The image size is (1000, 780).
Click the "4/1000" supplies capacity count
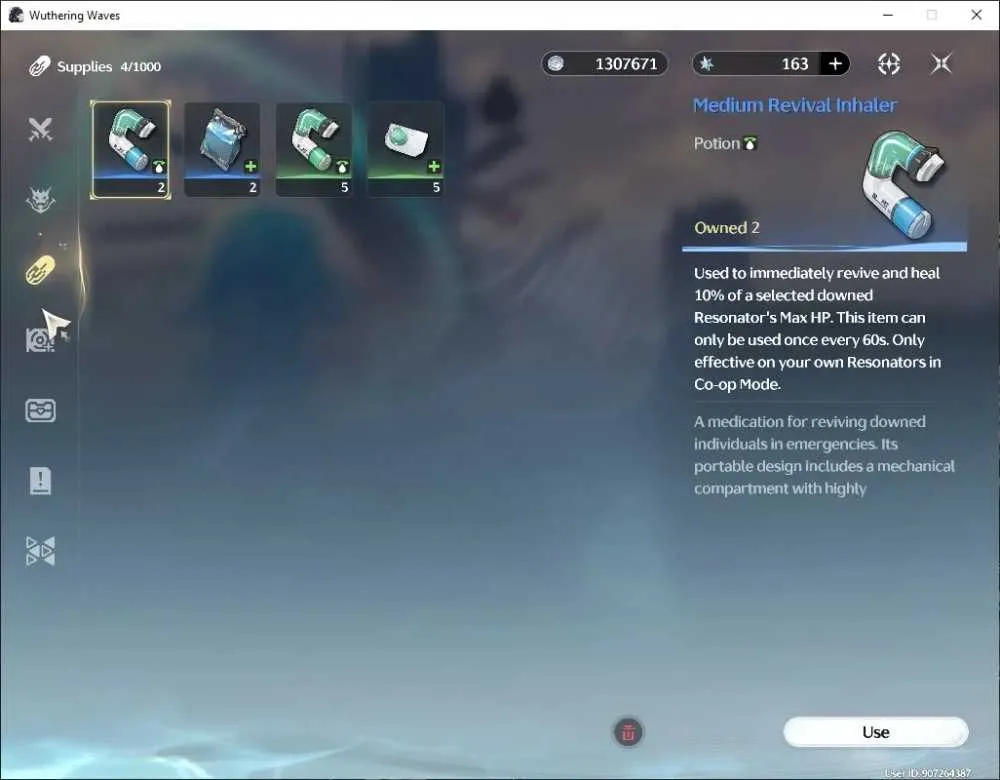[141, 66]
